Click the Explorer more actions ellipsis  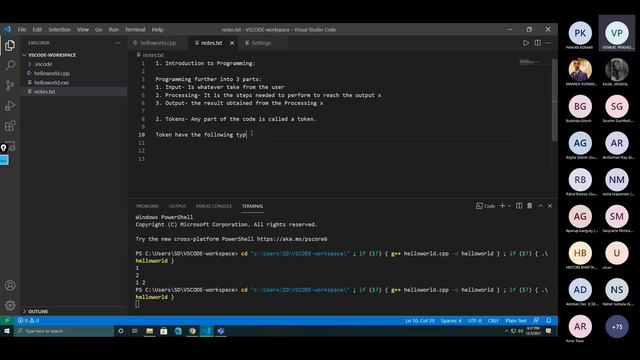coord(118,43)
